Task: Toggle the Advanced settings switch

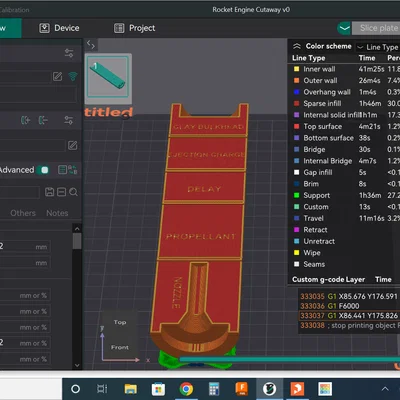Action: 43,170
